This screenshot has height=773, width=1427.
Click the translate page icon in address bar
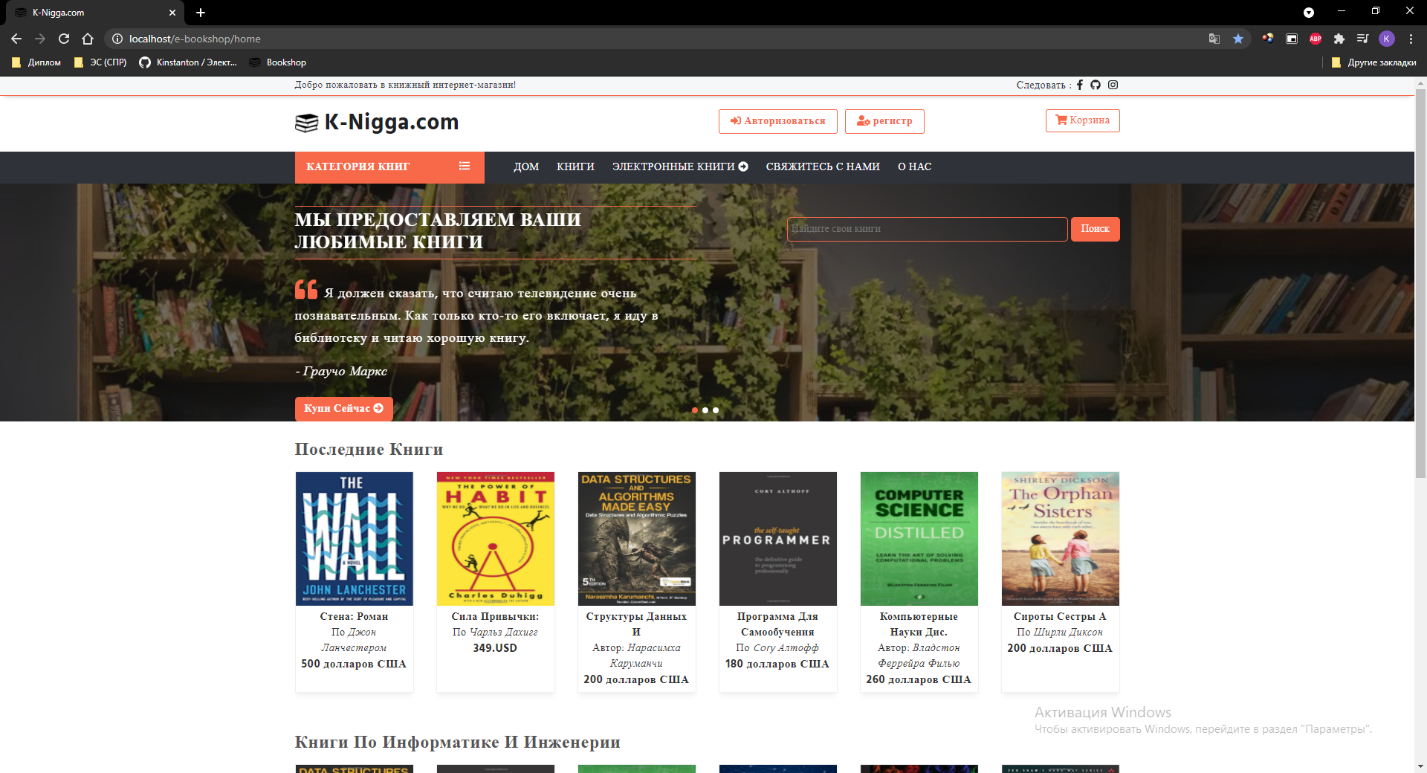[1214, 39]
